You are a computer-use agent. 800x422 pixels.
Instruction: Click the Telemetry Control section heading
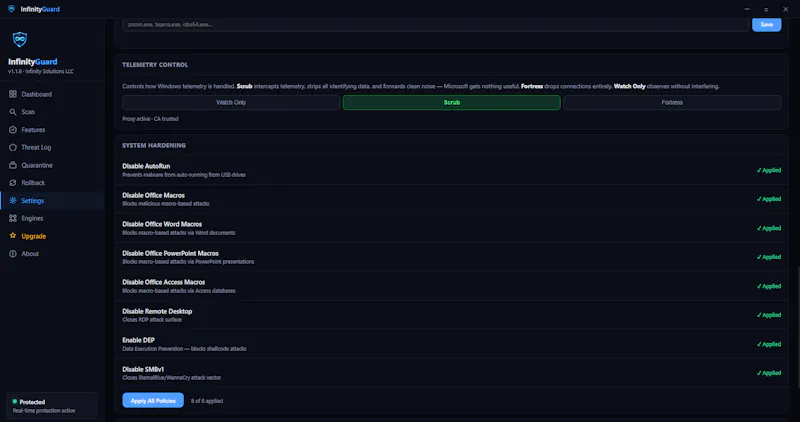click(155, 65)
